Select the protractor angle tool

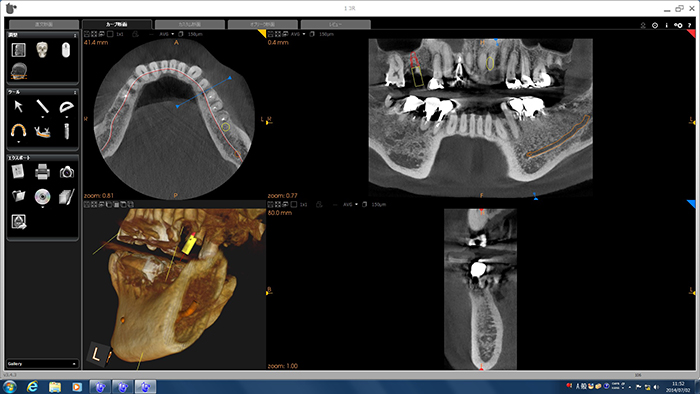tap(66, 107)
